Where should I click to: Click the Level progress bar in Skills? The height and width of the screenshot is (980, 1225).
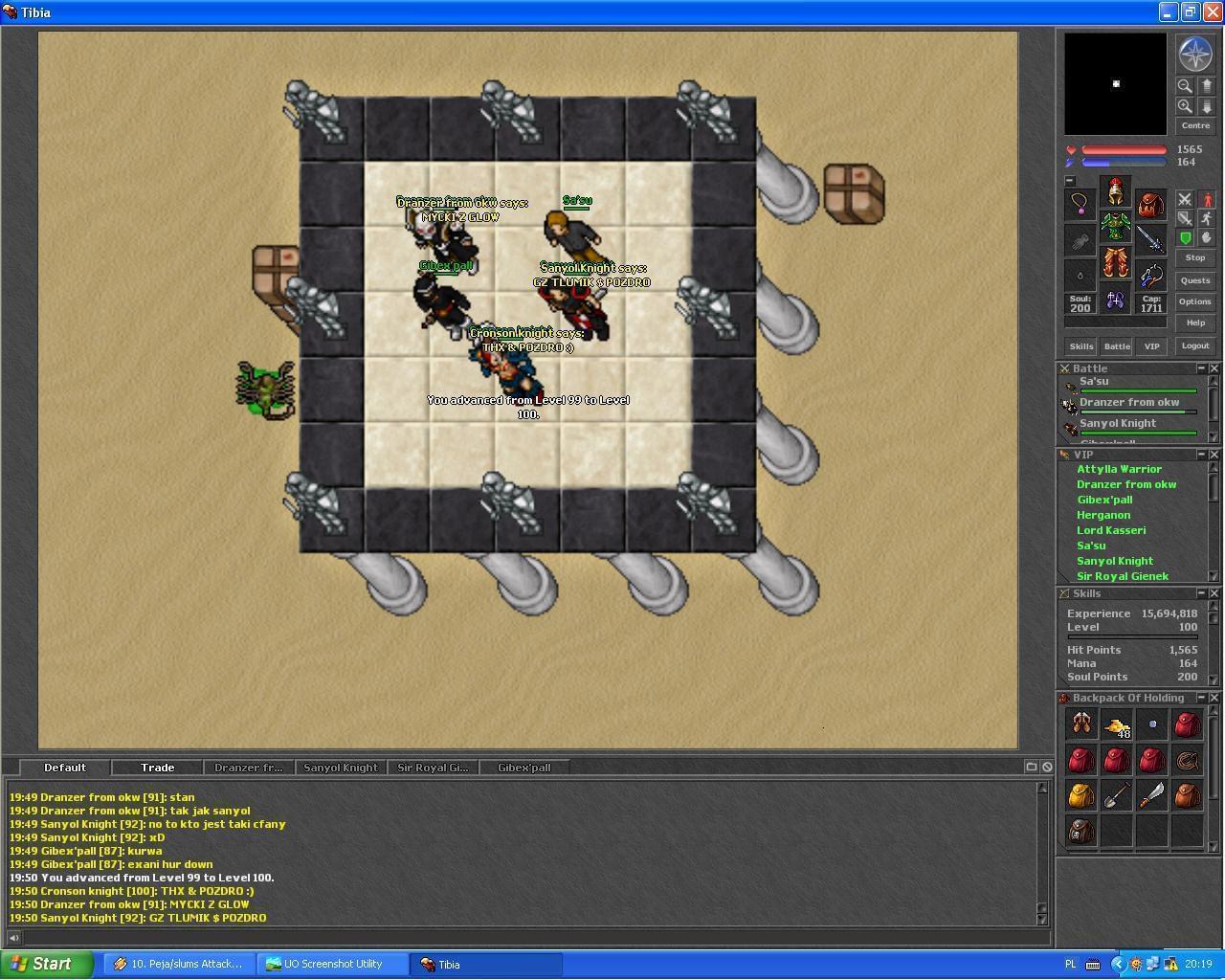[x=1132, y=637]
